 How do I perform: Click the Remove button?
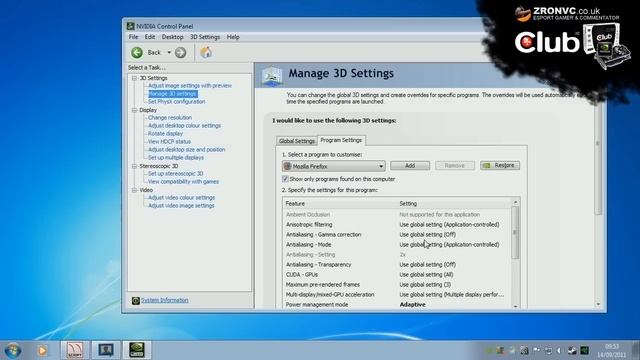click(455, 165)
